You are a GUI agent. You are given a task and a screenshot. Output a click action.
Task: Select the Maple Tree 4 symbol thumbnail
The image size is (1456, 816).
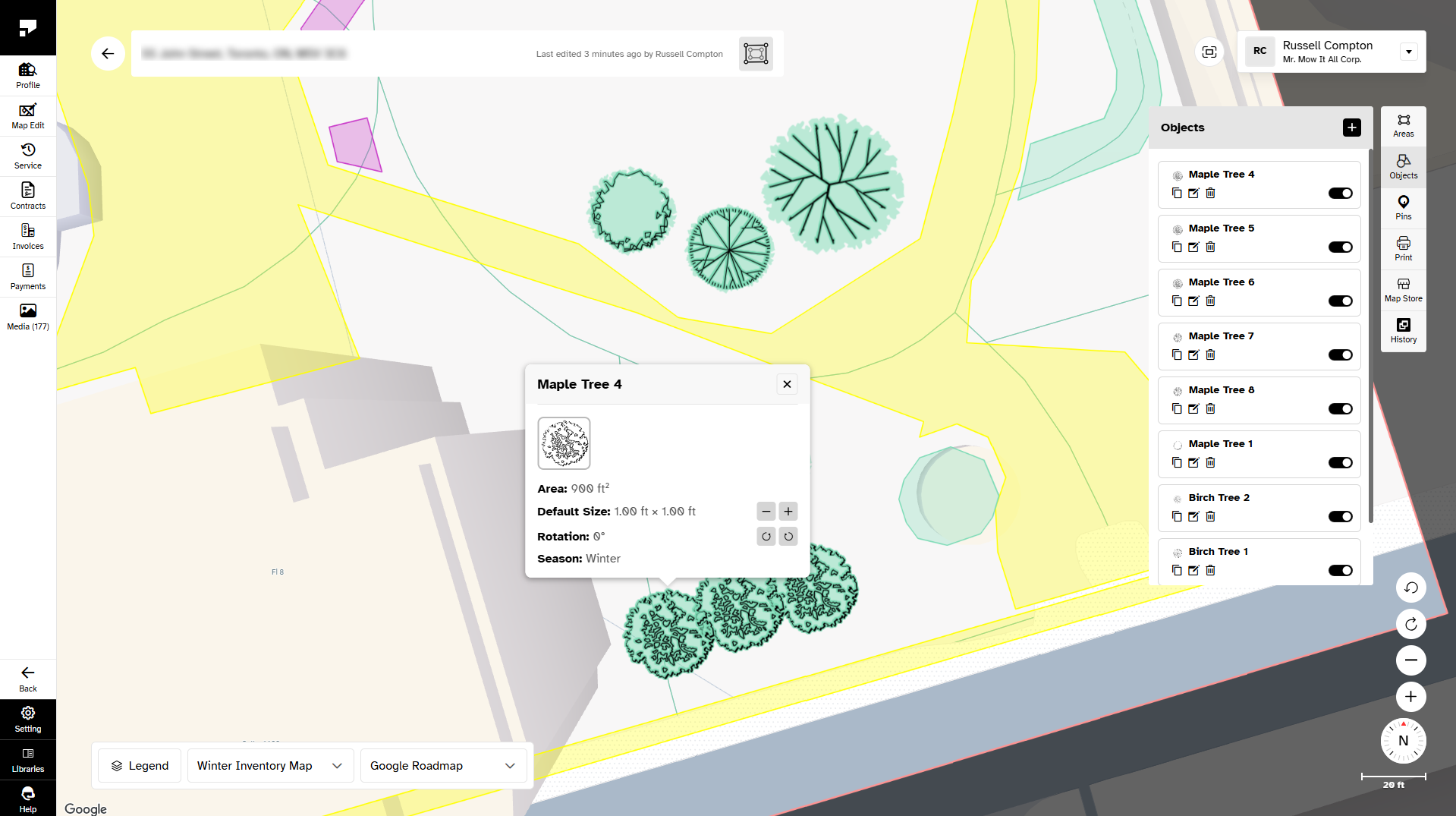click(x=564, y=443)
